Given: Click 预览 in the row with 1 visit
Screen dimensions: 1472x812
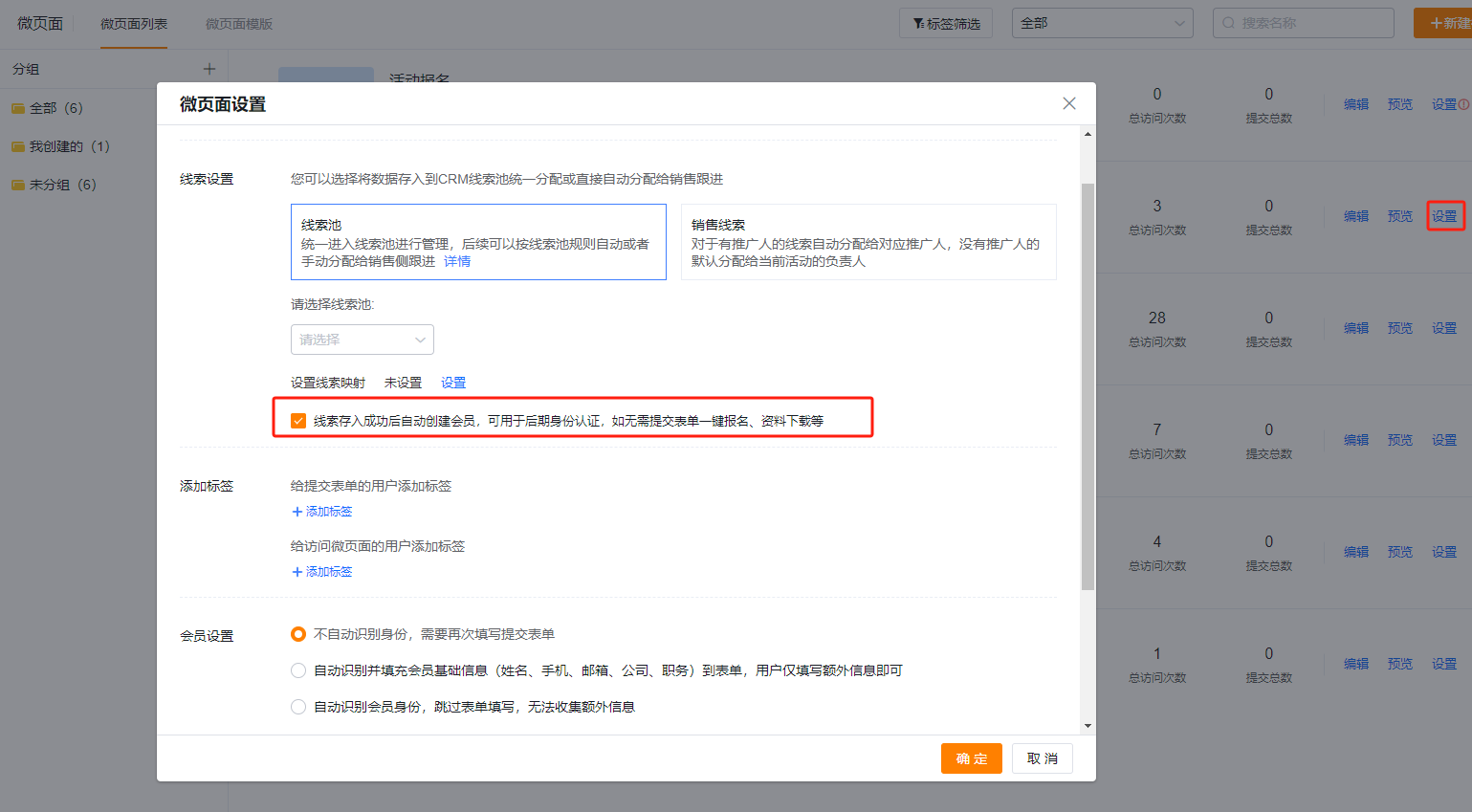Looking at the screenshot, I should pyautogui.click(x=1400, y=664).
